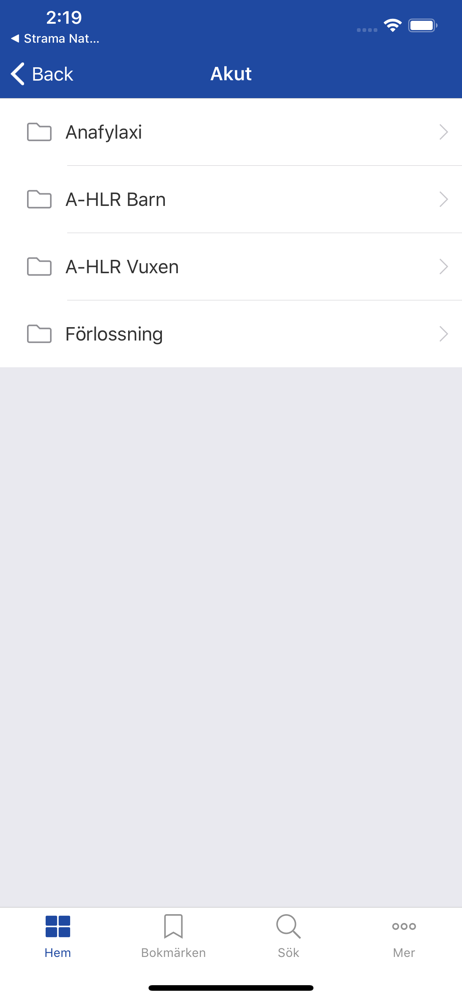
Task: Tap the Sök magnifier icon
Action: pyautogui.click(x=288, y=926)
